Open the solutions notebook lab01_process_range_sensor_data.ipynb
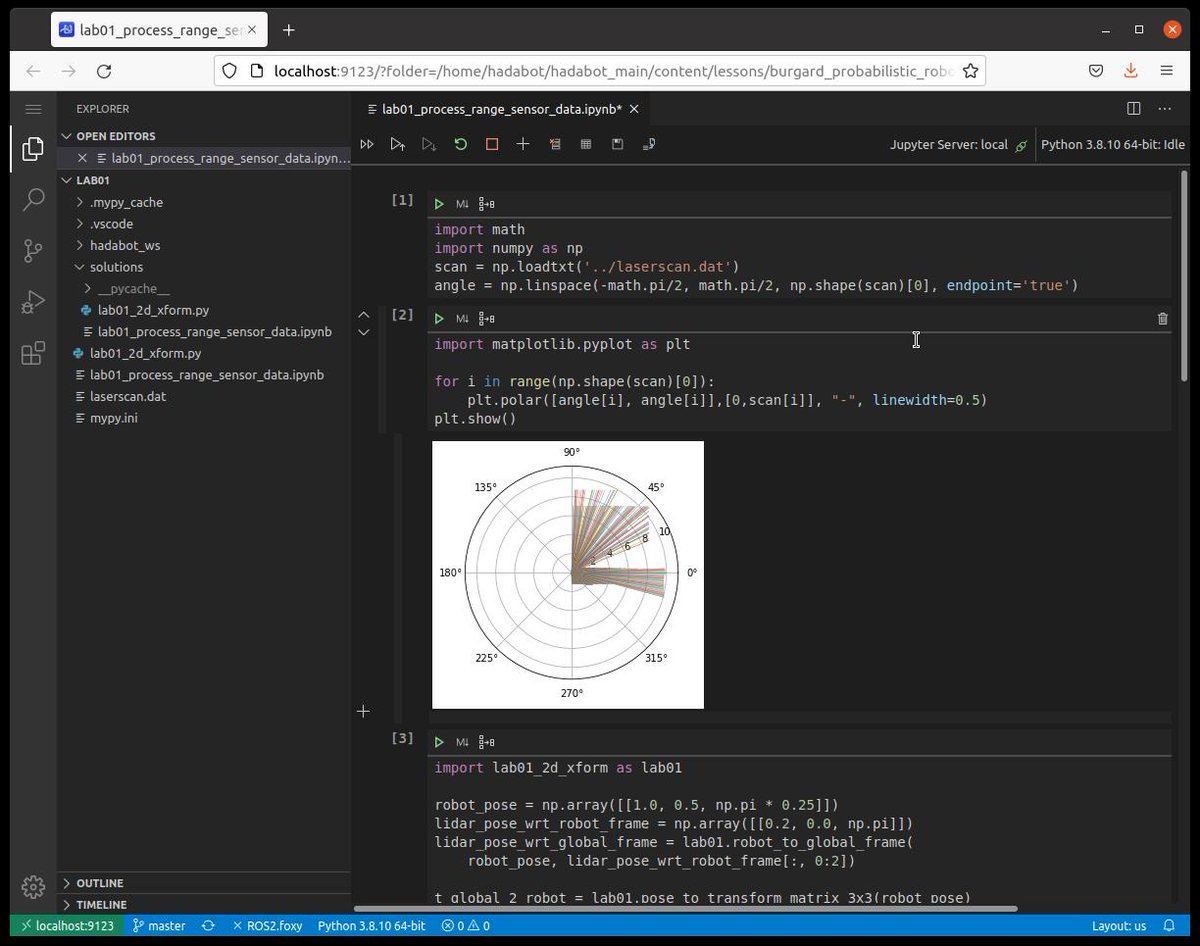 (x=203, y=331)
